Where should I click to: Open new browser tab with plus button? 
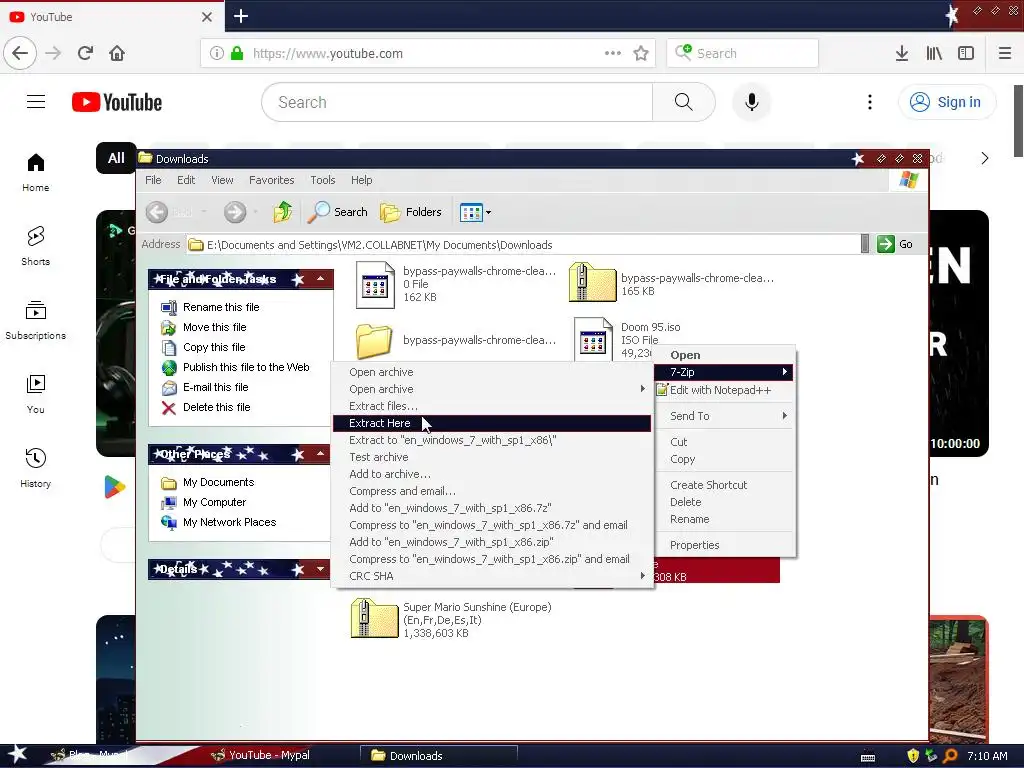click(x=241, y=16)
